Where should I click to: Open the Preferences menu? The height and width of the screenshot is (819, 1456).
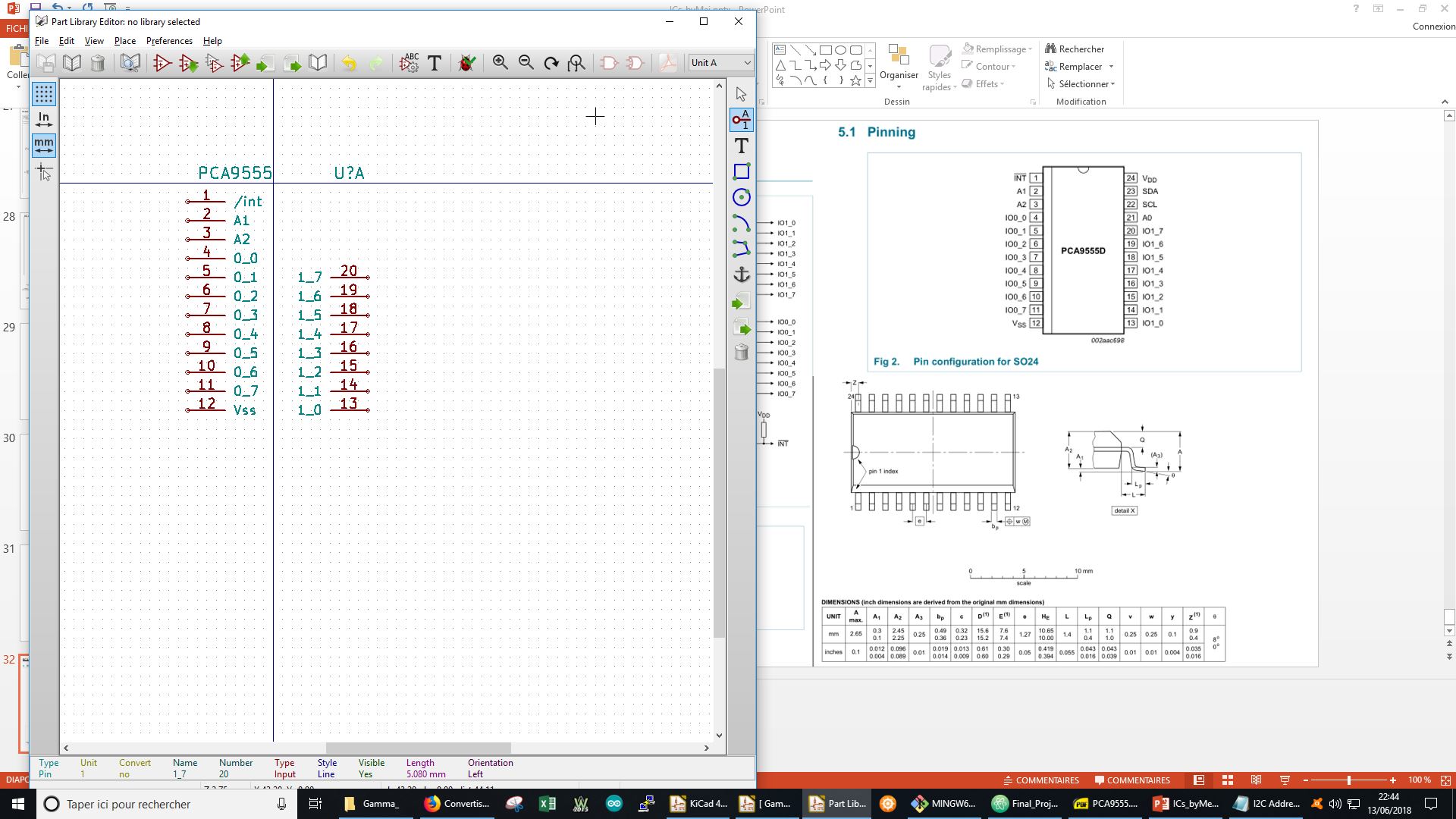pyautogui.click(x=169, y=41)
